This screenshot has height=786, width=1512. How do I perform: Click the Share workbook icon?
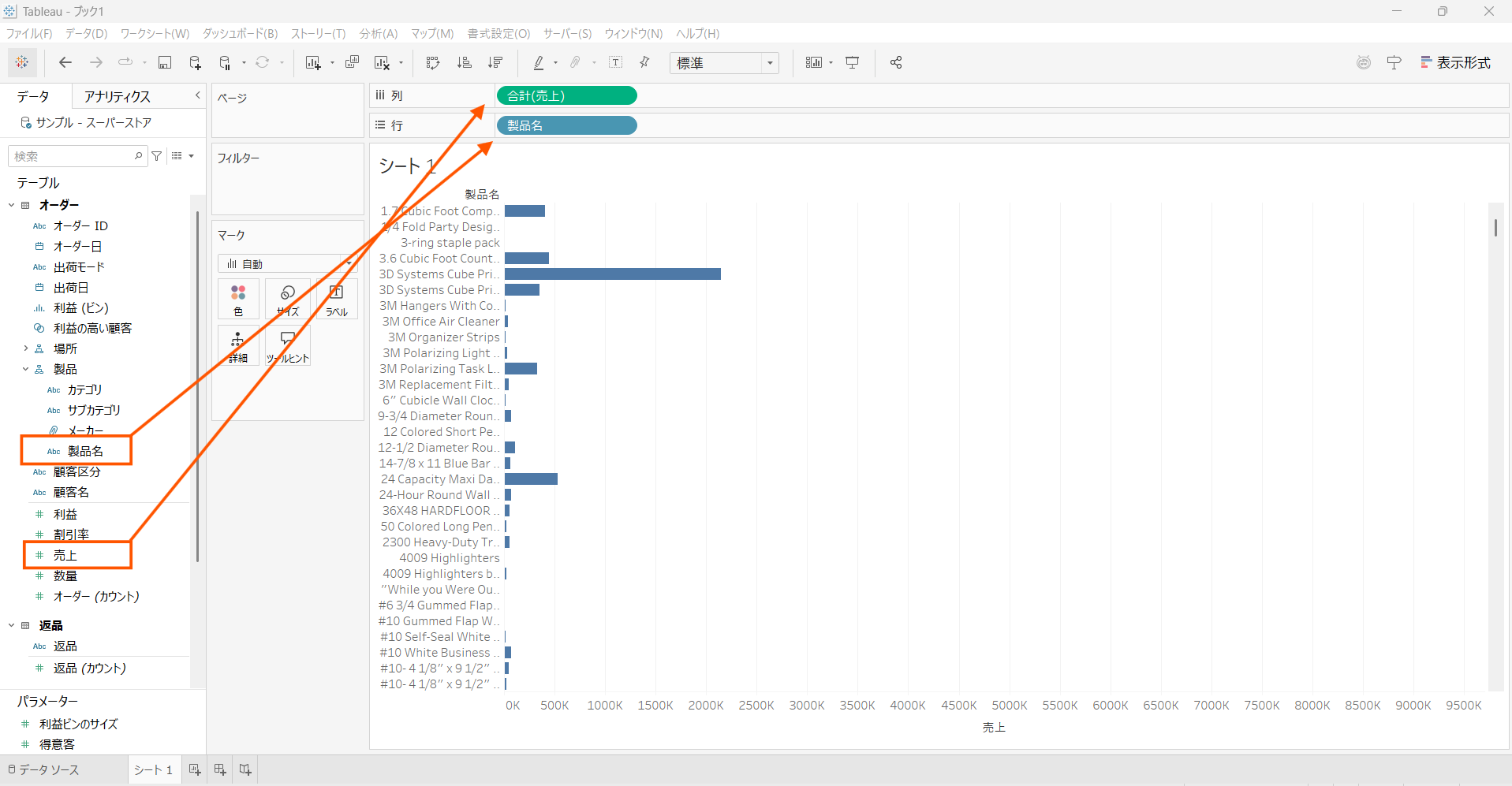[x=896, y=63]
